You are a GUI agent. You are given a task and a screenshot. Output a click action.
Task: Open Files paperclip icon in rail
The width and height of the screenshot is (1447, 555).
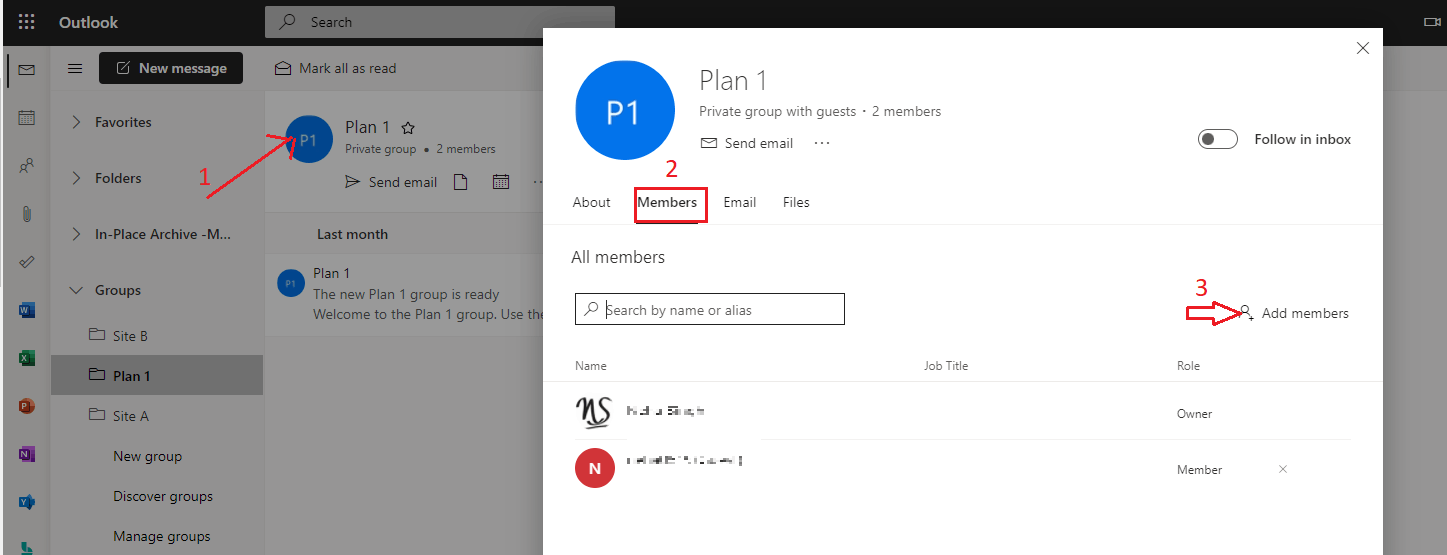[27, 214]
